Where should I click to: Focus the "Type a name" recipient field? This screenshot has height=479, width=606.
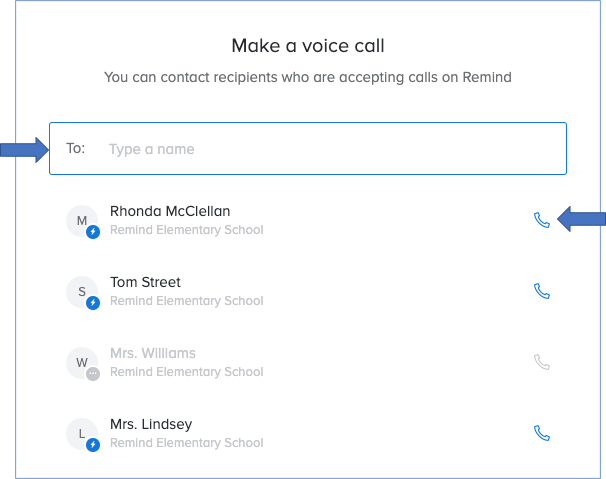[x=330, y=149]
